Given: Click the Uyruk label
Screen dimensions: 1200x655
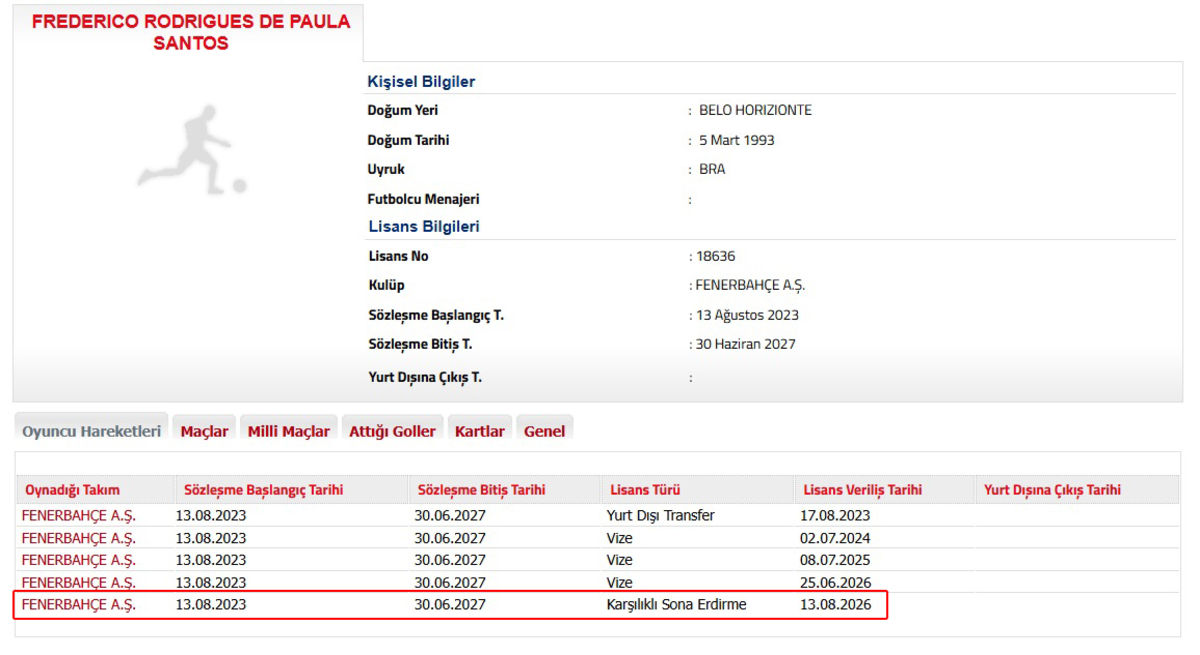Looking at the screenshot, I should tap(386, 169).
